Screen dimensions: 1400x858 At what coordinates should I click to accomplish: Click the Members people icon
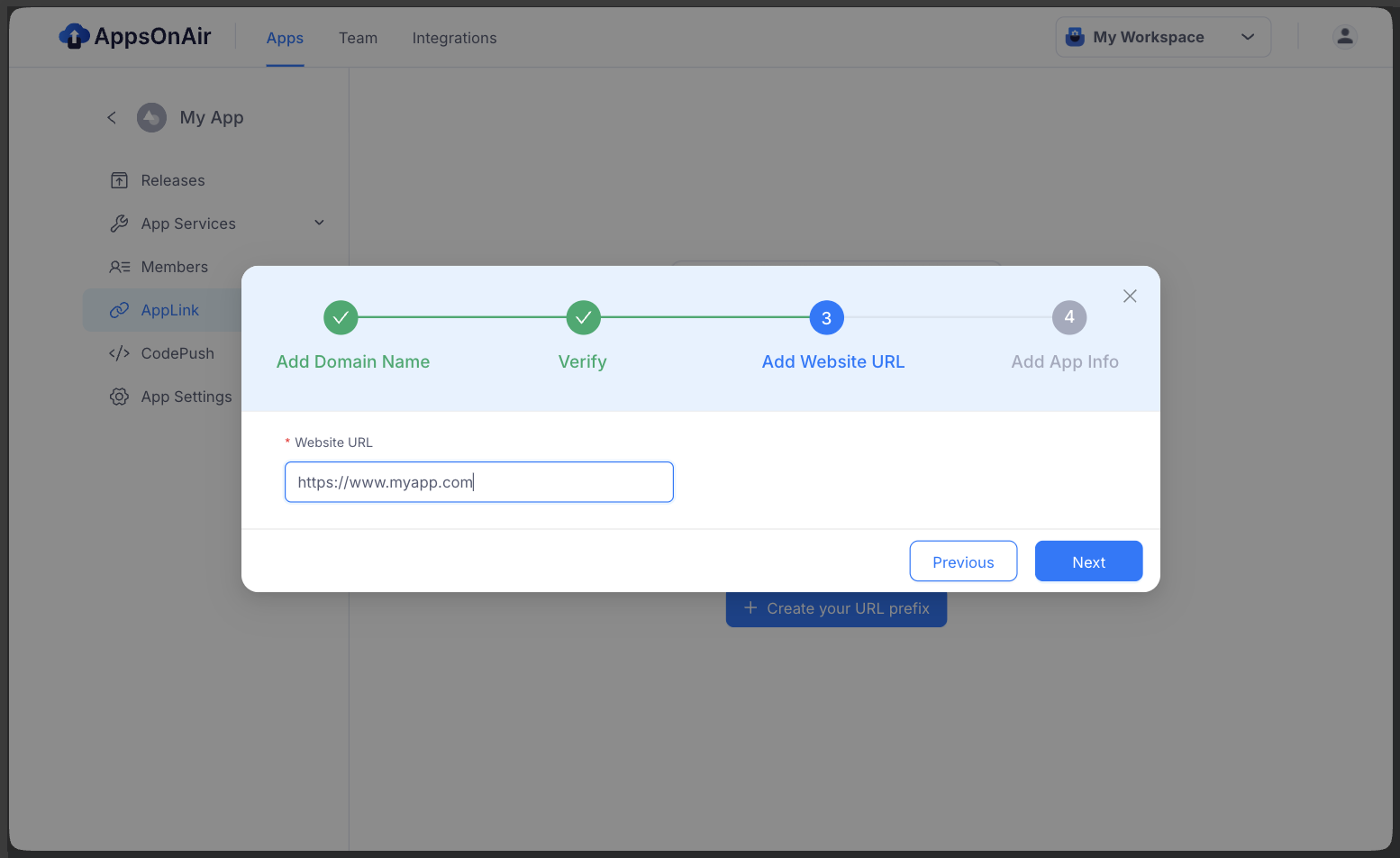click(120, 267)
